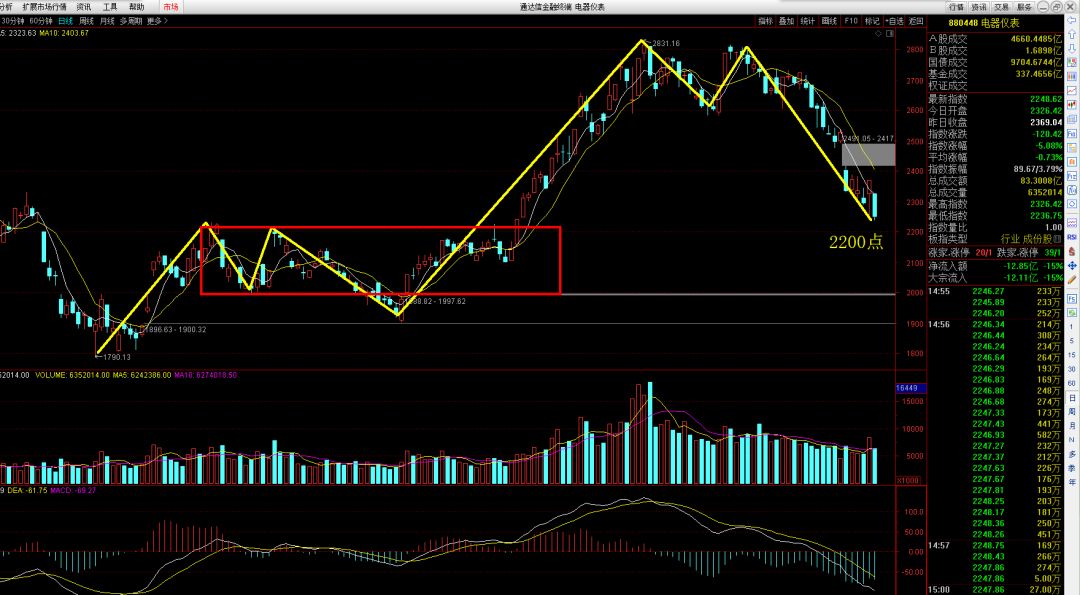Switch to 30分钟 chart period
Viewport: 1080px width, 595px height.
(12, 21)
